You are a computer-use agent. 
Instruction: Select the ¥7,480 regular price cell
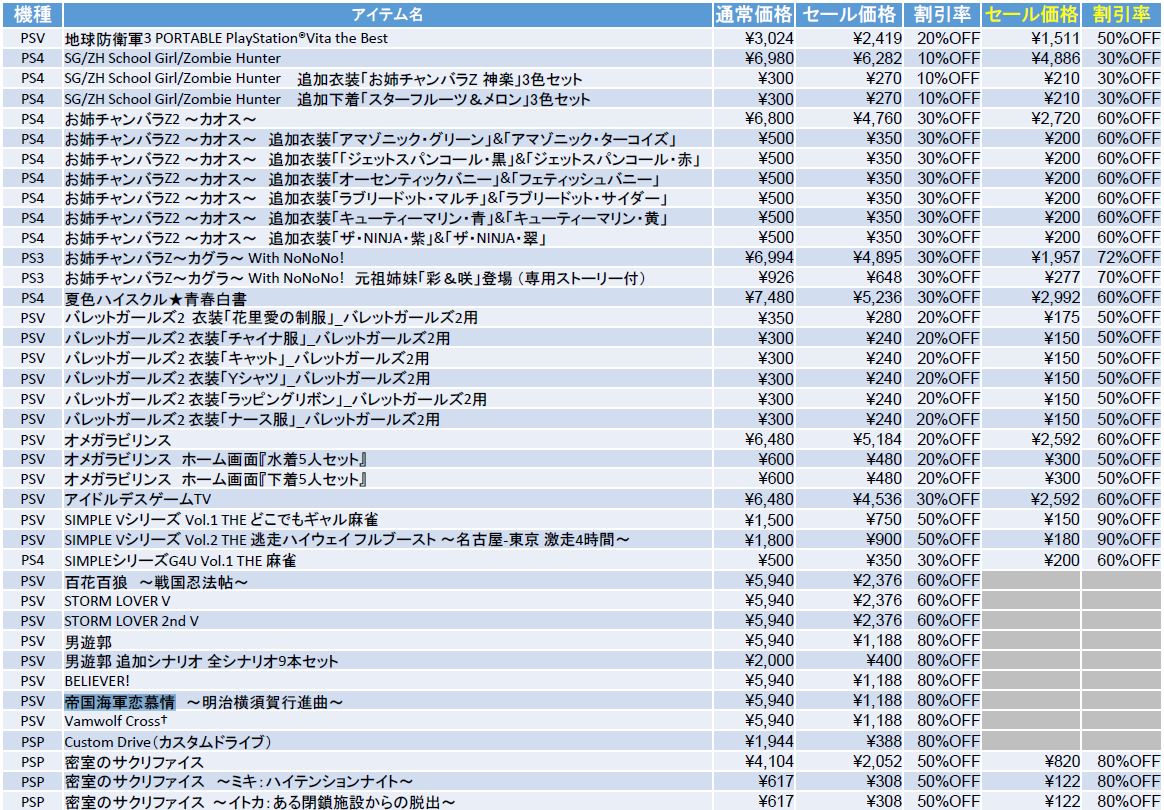click(x=769, y=298)
